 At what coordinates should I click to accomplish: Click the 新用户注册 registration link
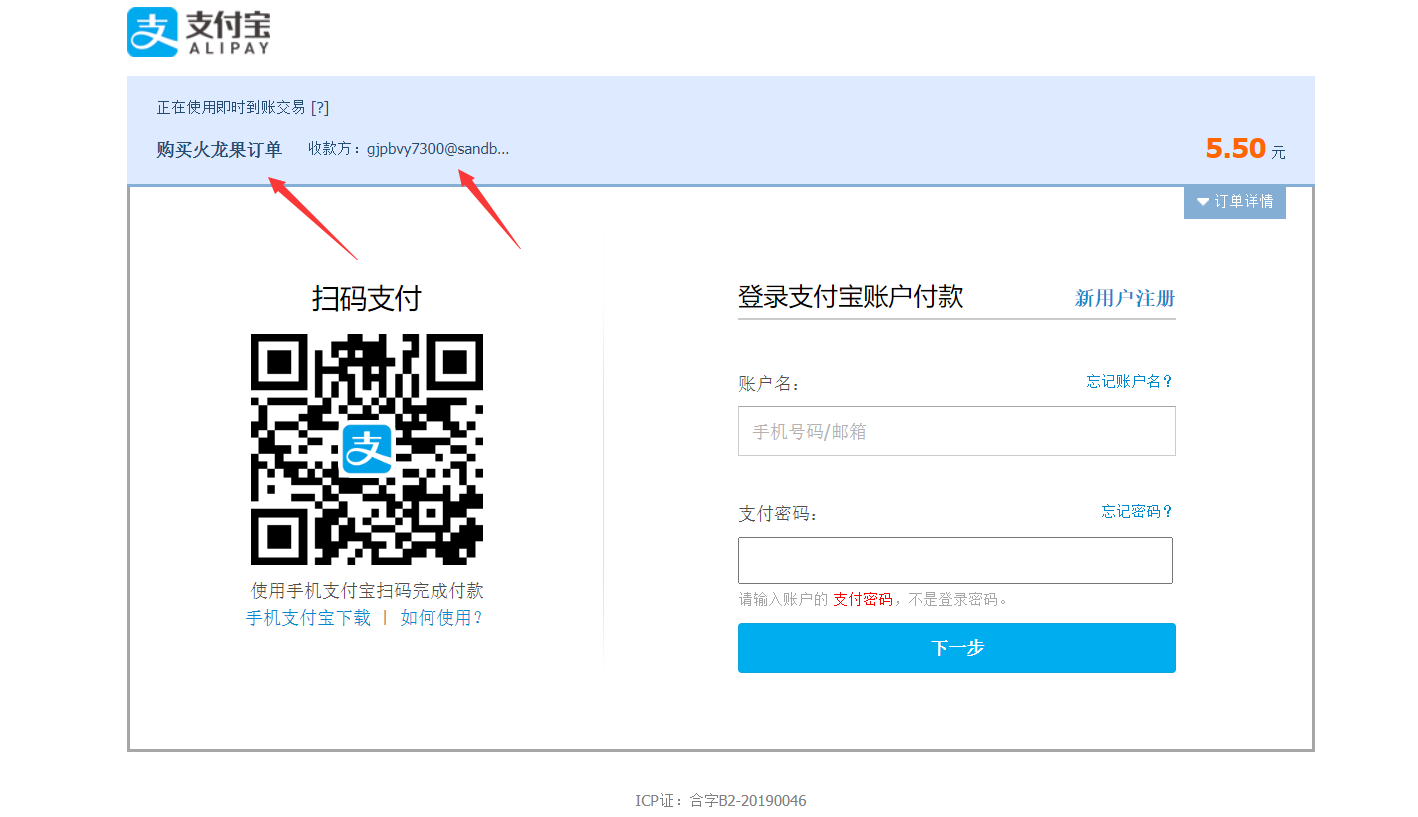[1125, 298]
